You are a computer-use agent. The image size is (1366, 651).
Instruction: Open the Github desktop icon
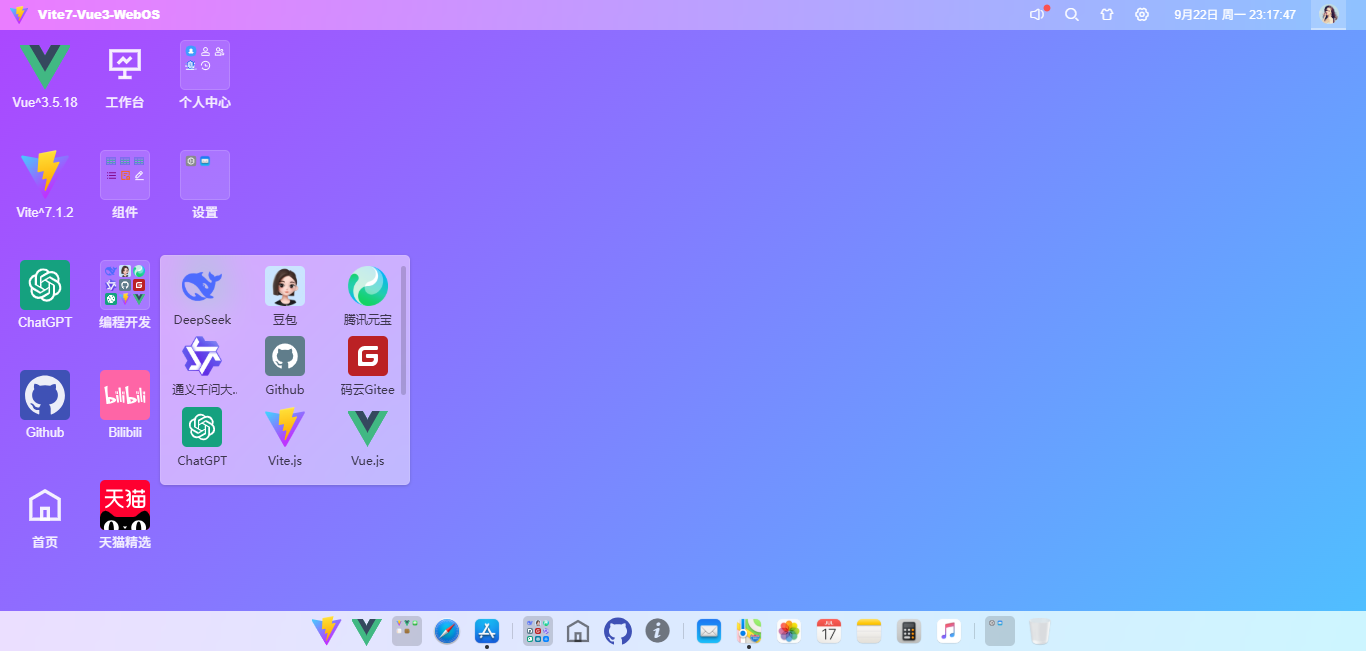[x=45, y=405]
